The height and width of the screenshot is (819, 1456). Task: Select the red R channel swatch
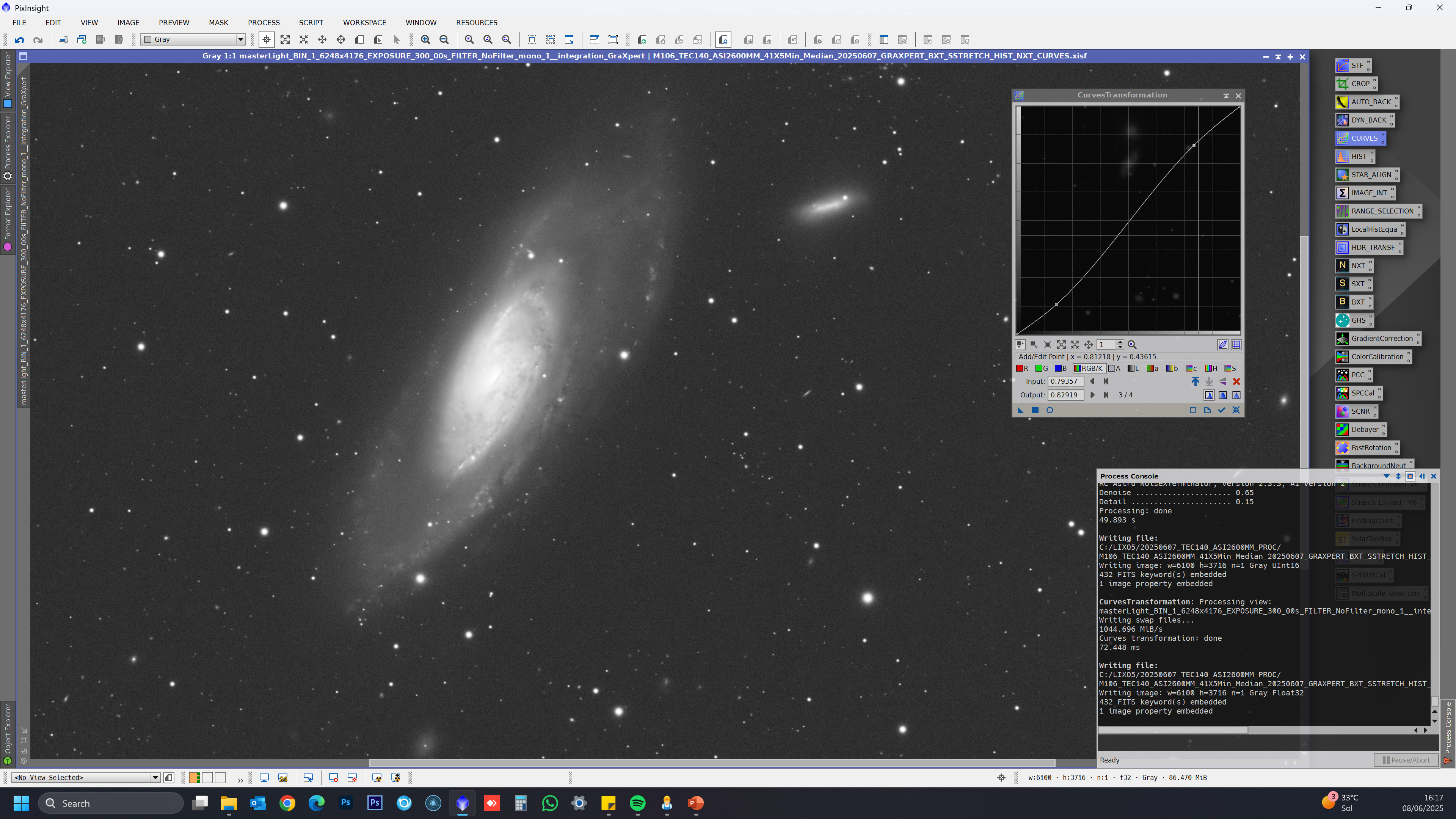tap(1021, 369)
